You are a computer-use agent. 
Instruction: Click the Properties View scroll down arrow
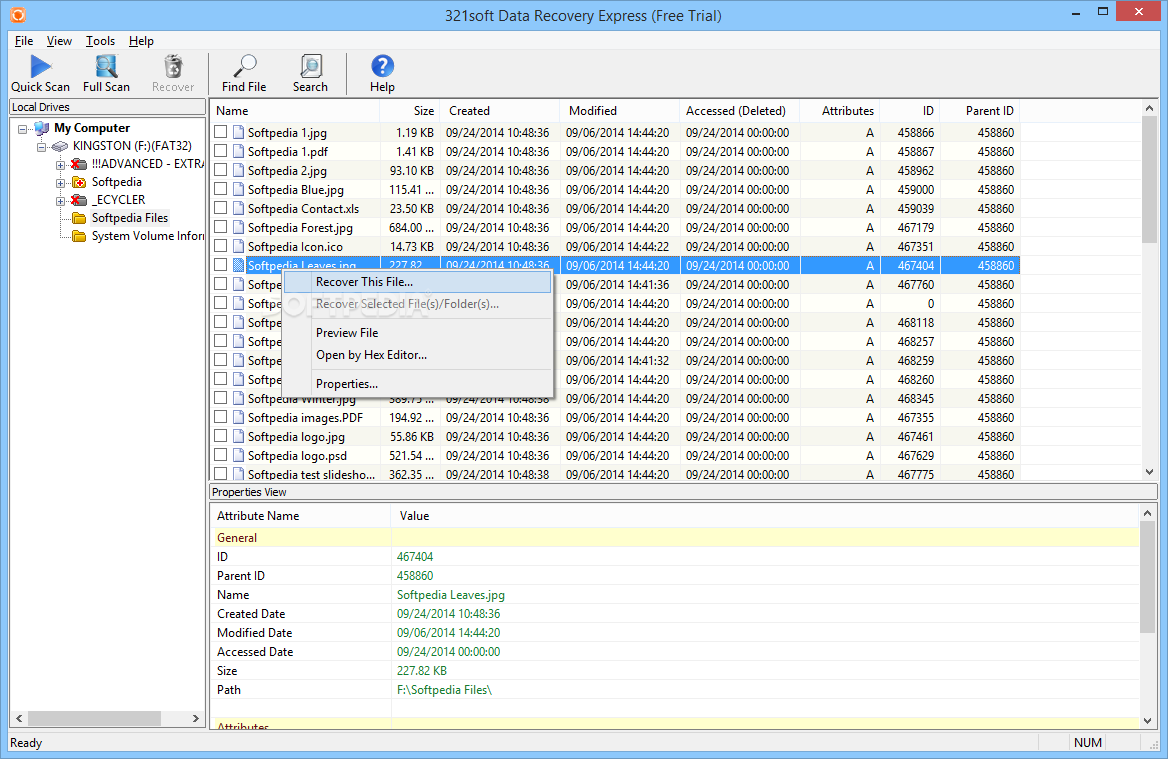coord(1147,720)
